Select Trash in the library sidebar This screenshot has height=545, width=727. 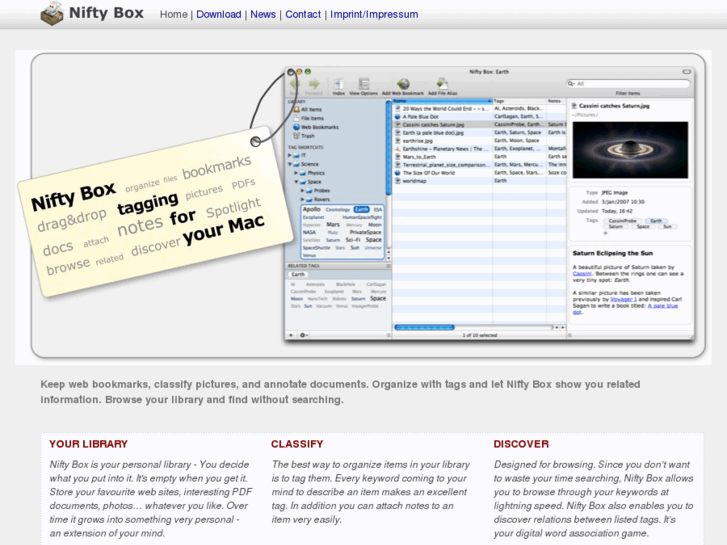point(304,136)
